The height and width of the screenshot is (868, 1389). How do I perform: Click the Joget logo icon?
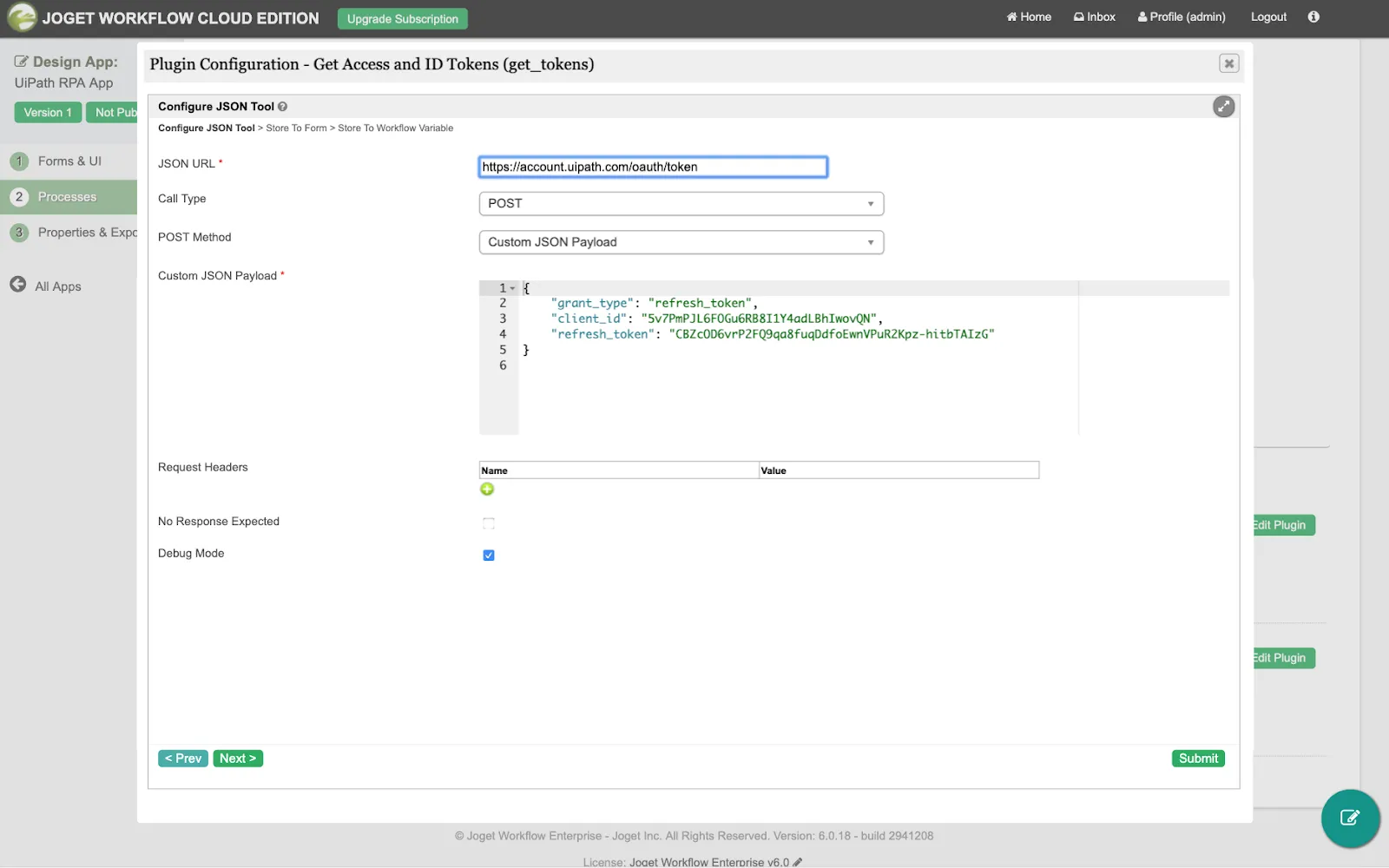(x=22, y=17)
